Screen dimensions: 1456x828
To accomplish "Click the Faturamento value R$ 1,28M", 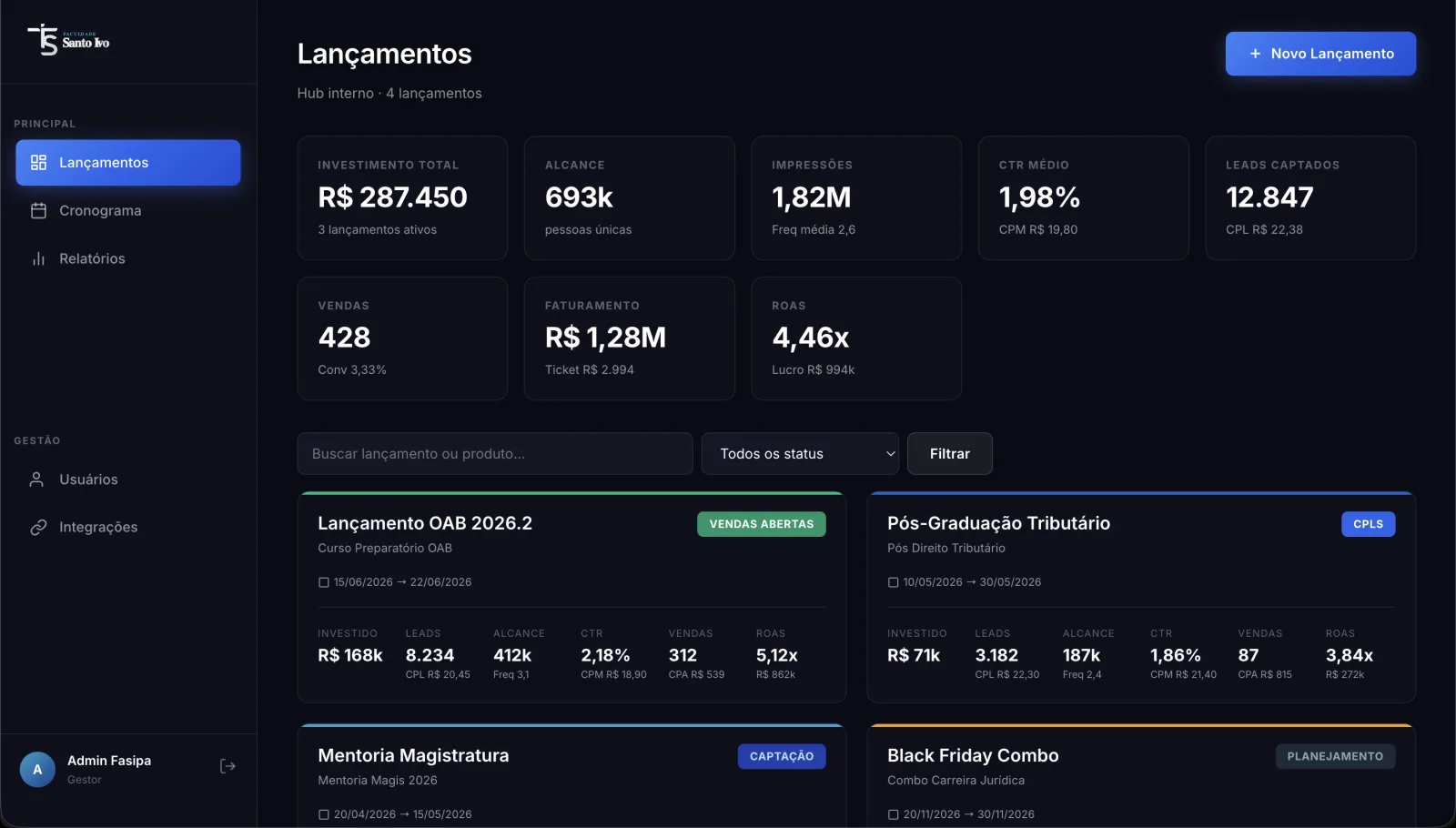I will point(605,338).
